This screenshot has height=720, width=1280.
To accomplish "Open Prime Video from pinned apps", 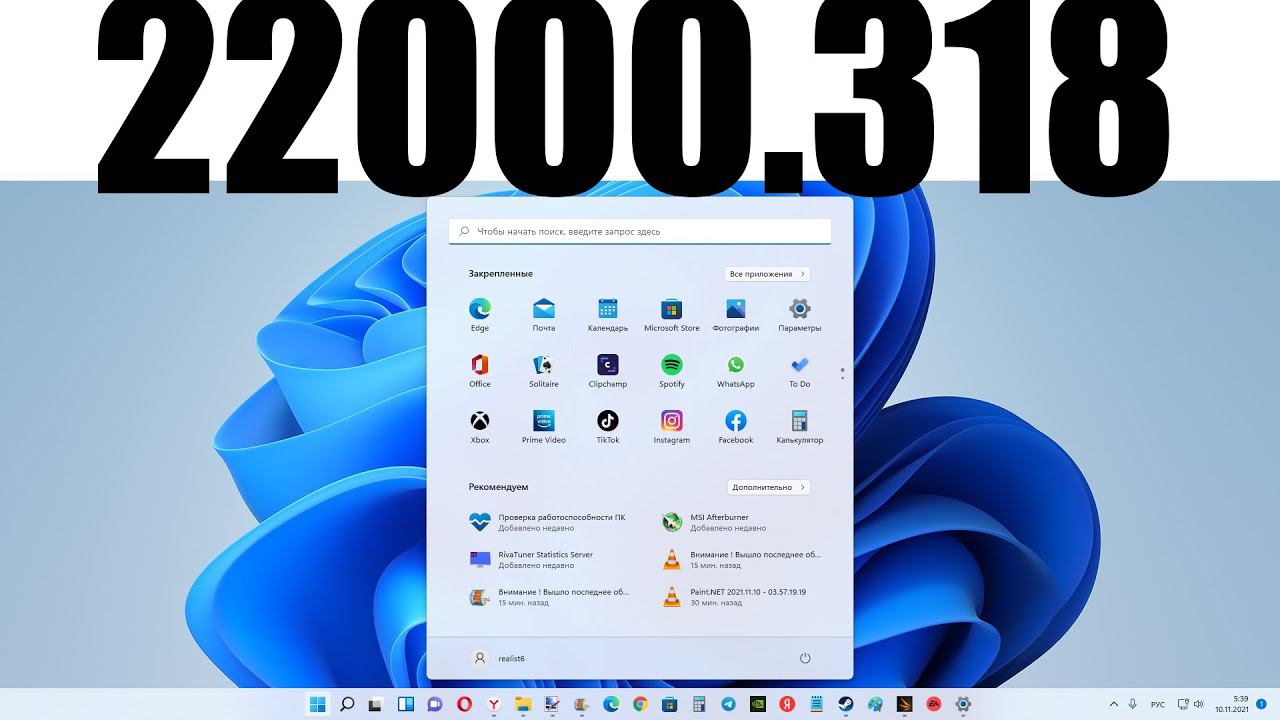I will point(544,426).
